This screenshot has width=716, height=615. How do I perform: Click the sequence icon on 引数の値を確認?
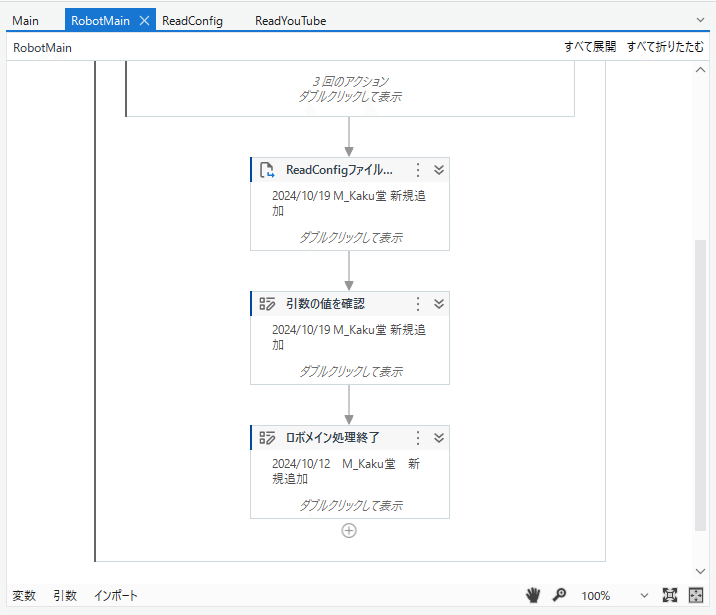click(267, 304)
